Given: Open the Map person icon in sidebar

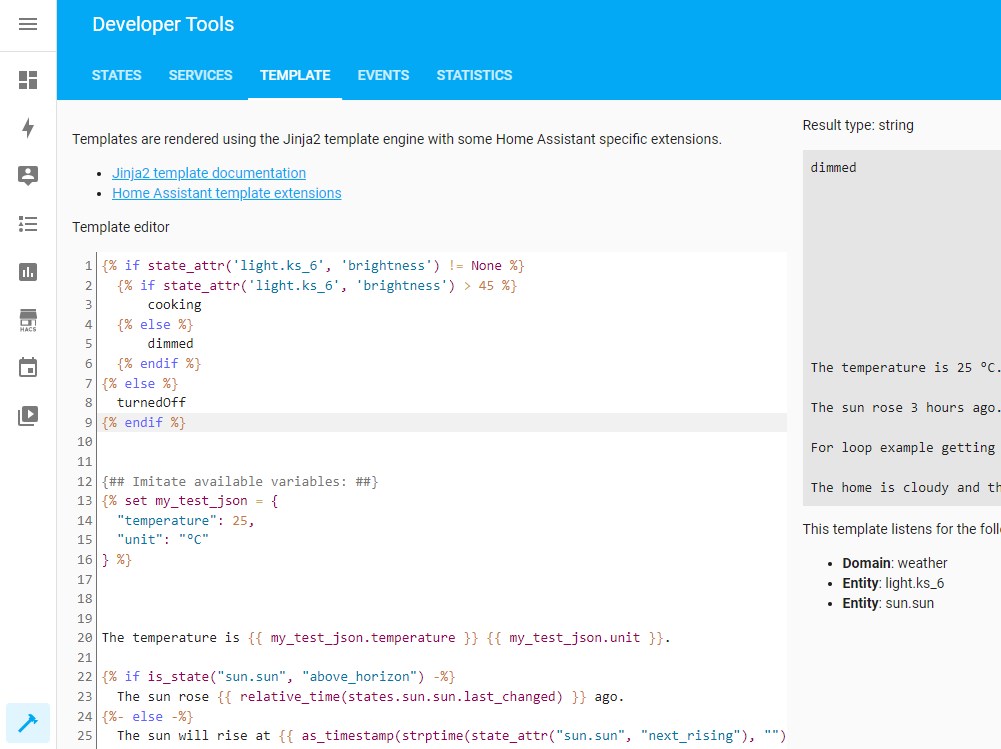Looking at the screenshot, I should click(x=27, y=176).
